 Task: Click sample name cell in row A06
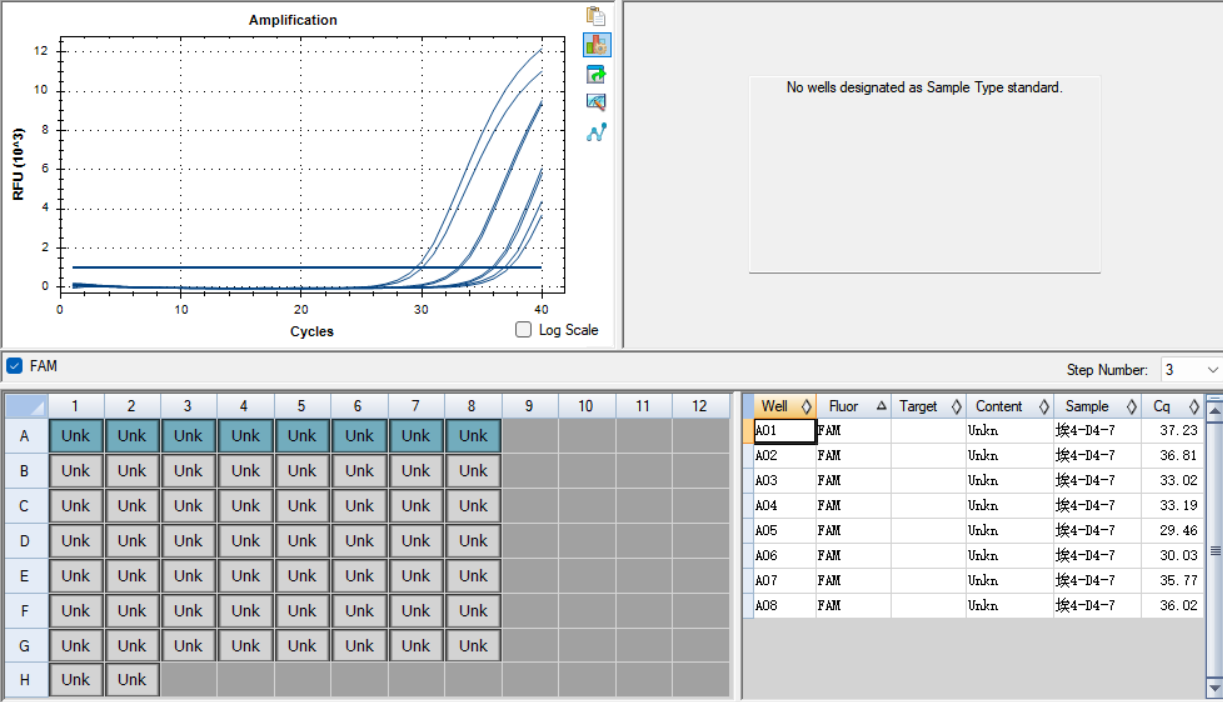[x=1097, y=556]
